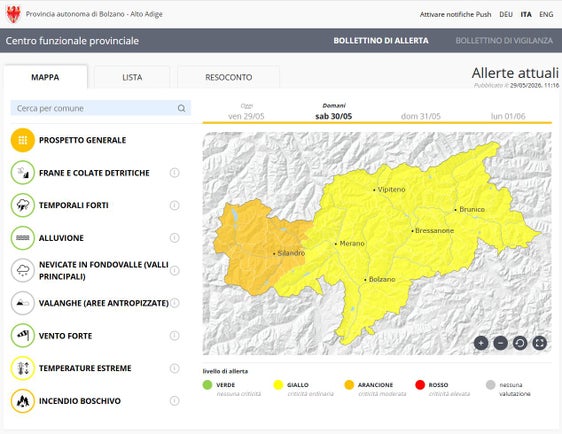The width and height of the screenshot is (562, 434).
Task: Show info for Vento forte
Action: coord(175,336)
